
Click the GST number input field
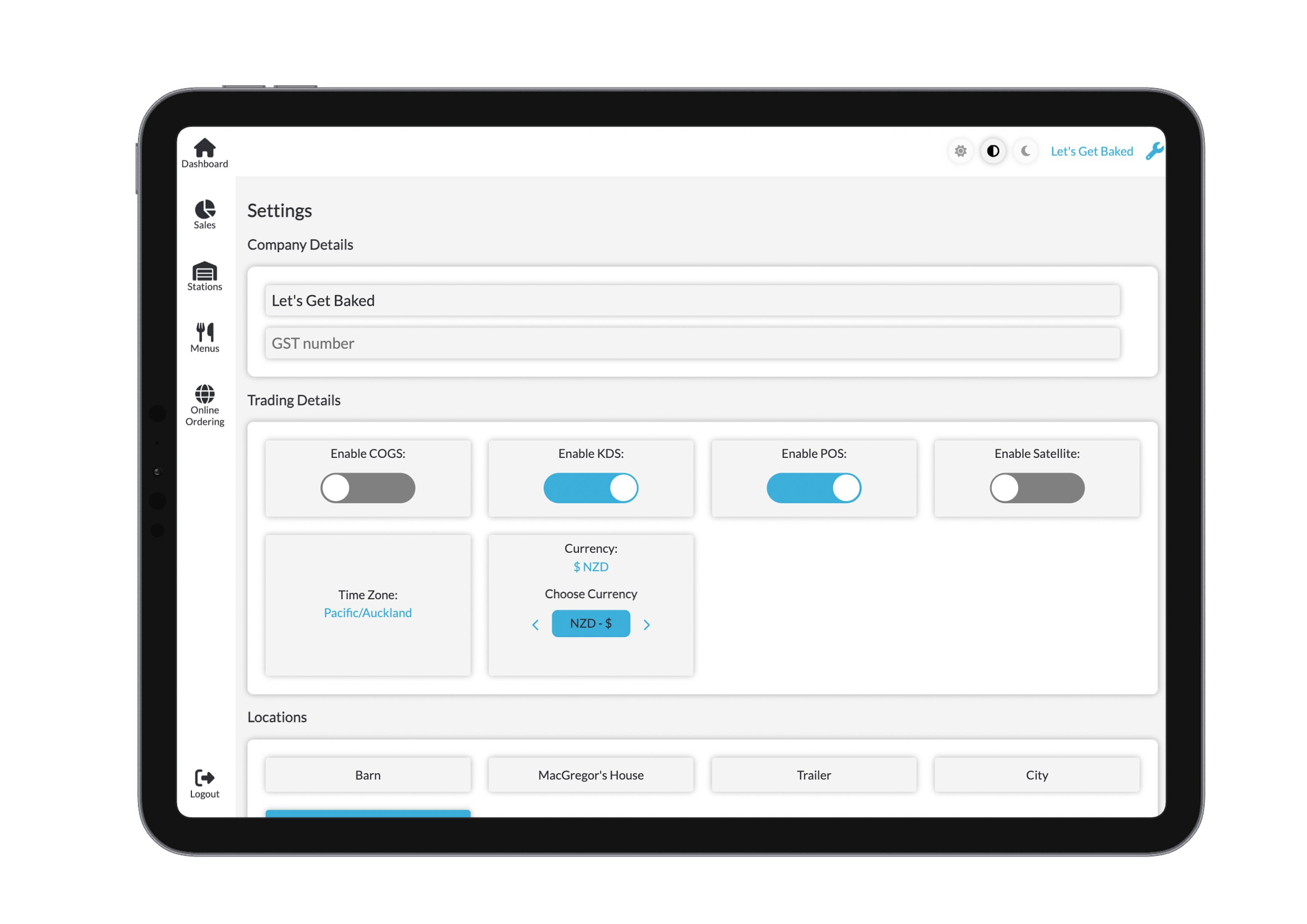[692, 343]
